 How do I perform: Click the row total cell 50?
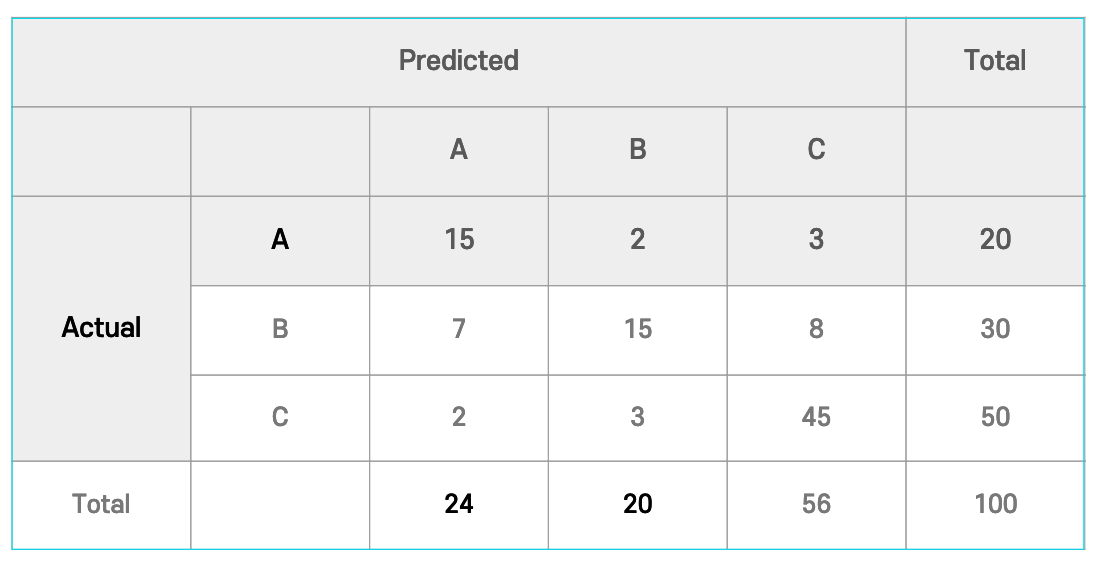pos(995,418)
